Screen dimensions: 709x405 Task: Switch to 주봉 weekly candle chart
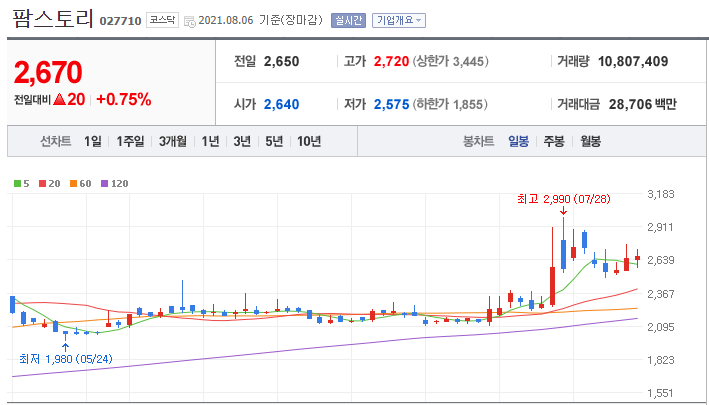554,141
